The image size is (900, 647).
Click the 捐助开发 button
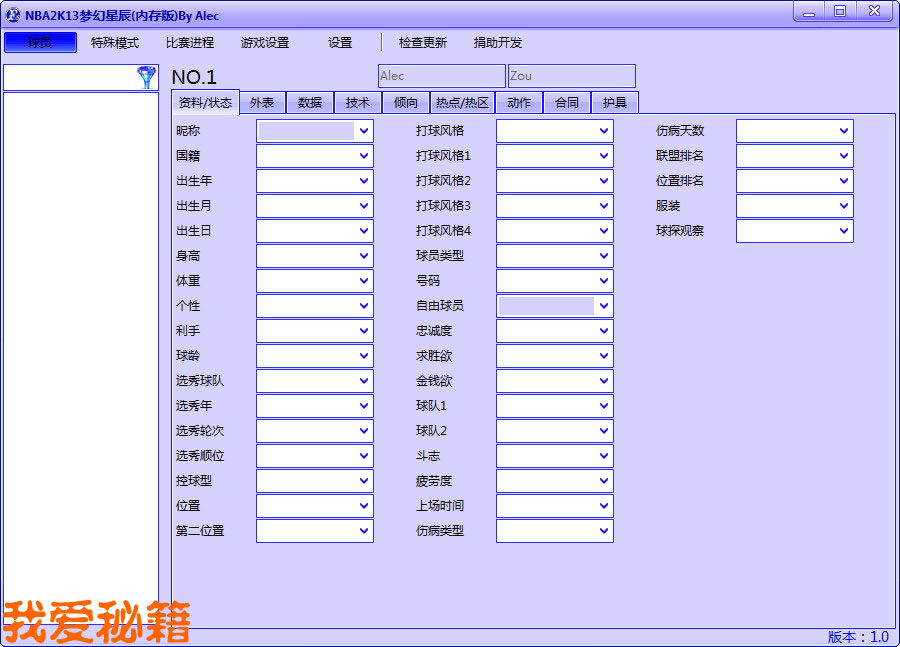(498, 43)
